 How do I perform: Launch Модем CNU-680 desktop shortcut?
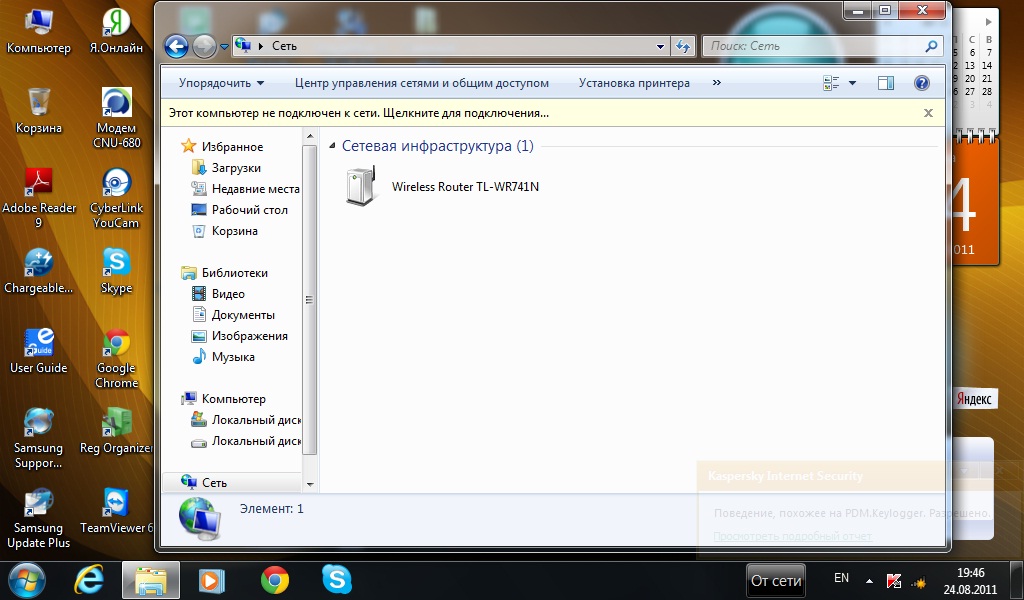point(116,118)
